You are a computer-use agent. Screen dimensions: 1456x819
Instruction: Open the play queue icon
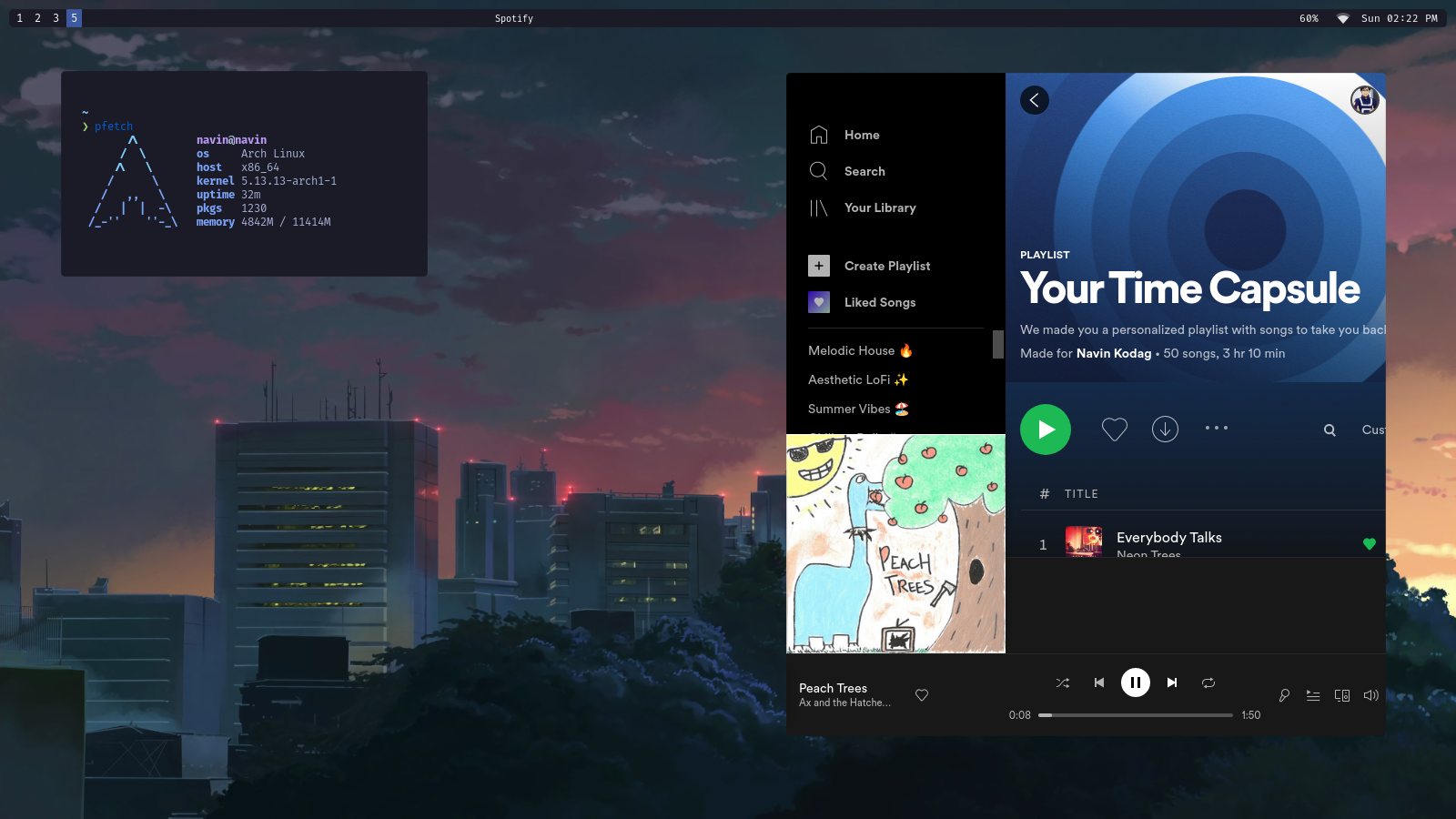click(1313, 695)
